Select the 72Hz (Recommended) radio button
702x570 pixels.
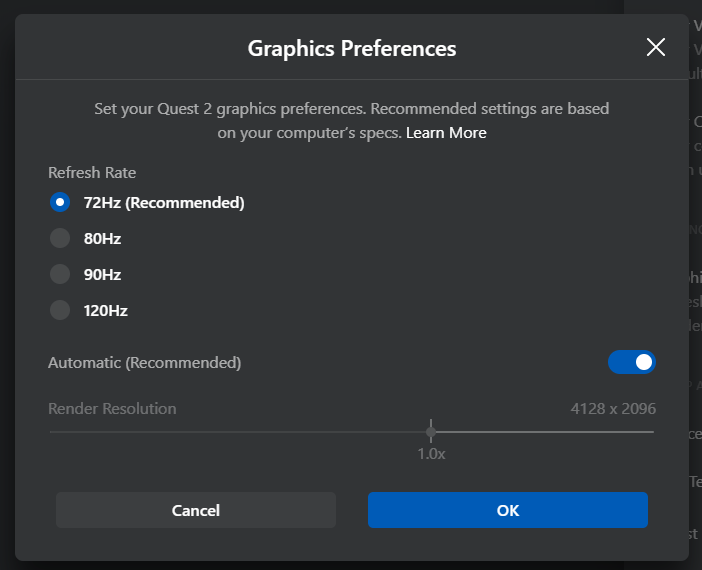point(60,202)
